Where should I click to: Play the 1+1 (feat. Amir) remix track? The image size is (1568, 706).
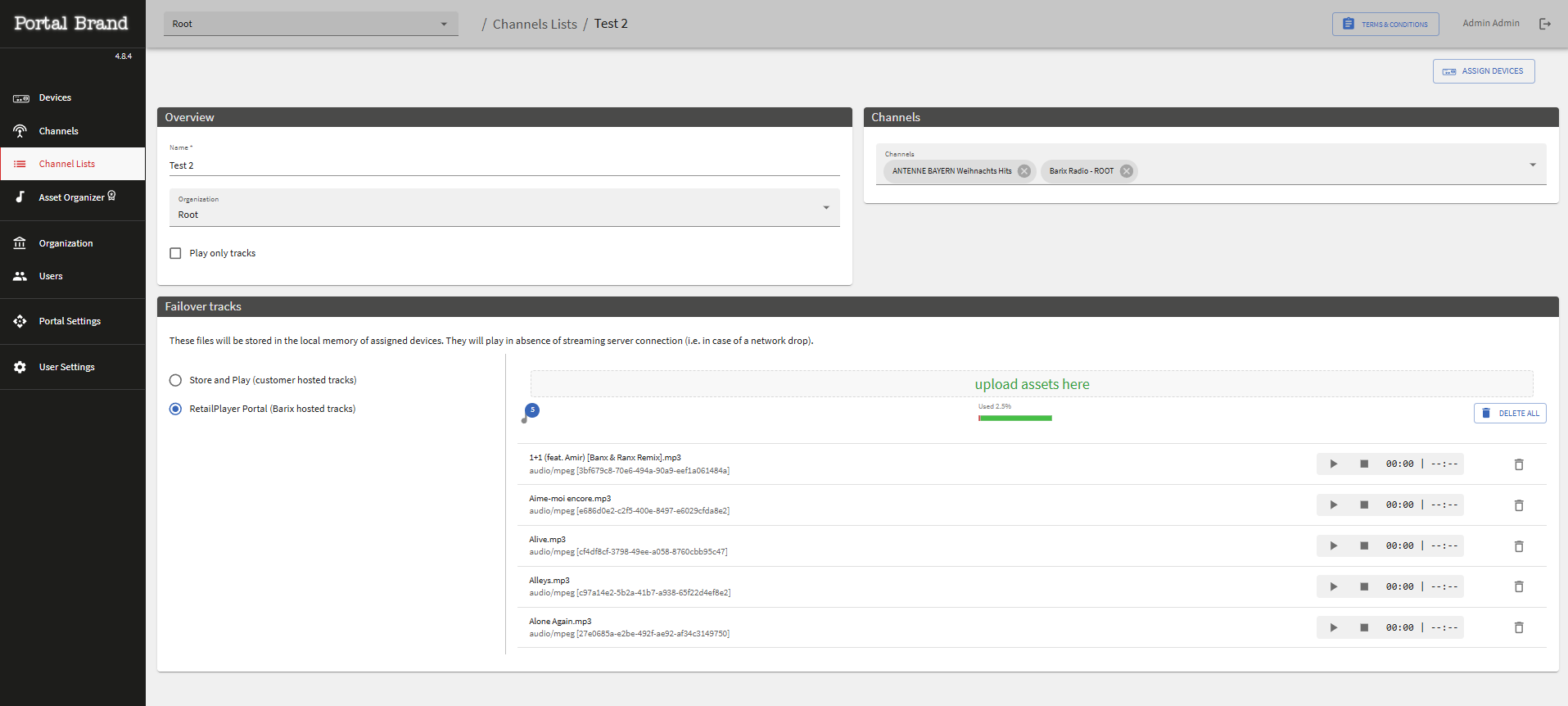tap(1333, 464)
